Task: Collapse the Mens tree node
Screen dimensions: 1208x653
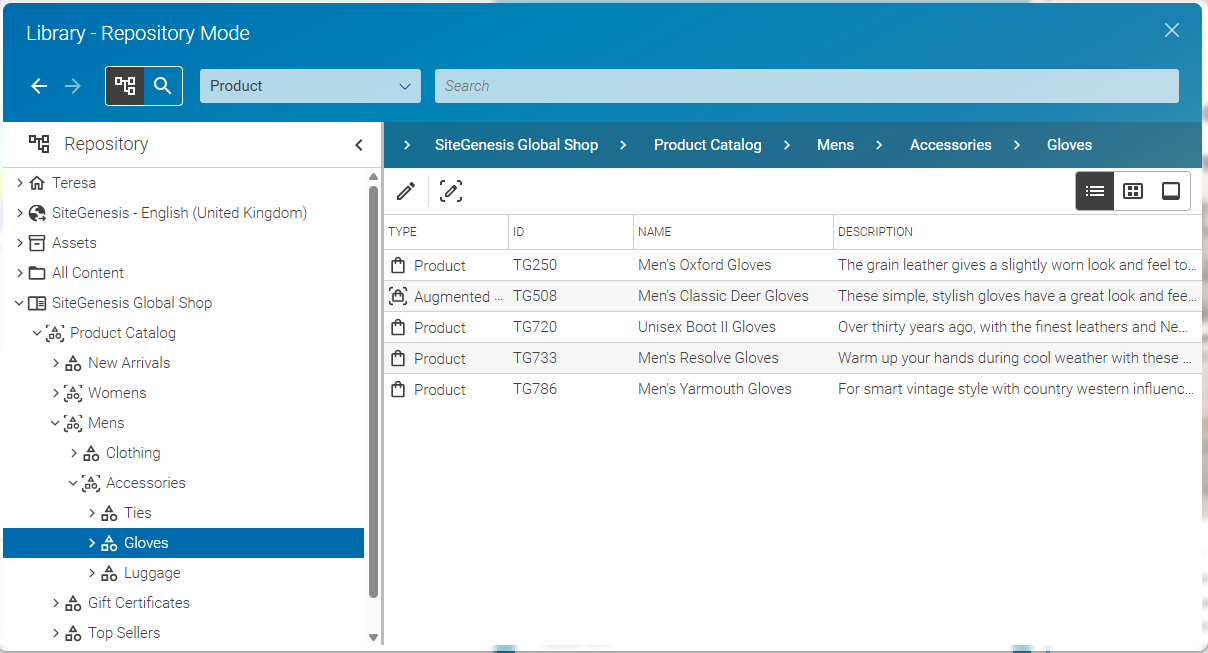Action: pos(56,423)
